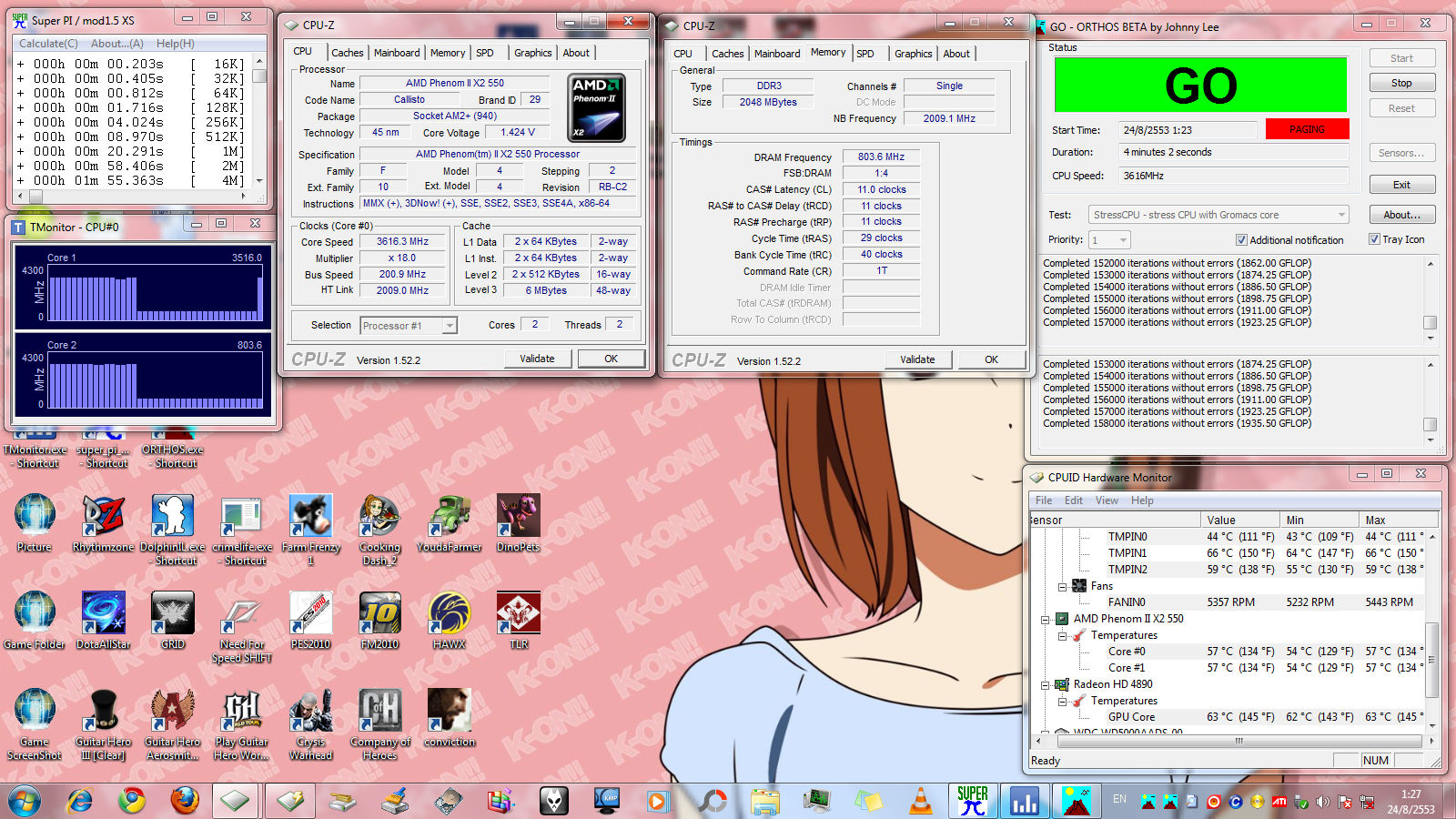Viewport: 1456px width, 819px height.
Task: Click the Super PI taskbar icon
Action: click(973, 801)
